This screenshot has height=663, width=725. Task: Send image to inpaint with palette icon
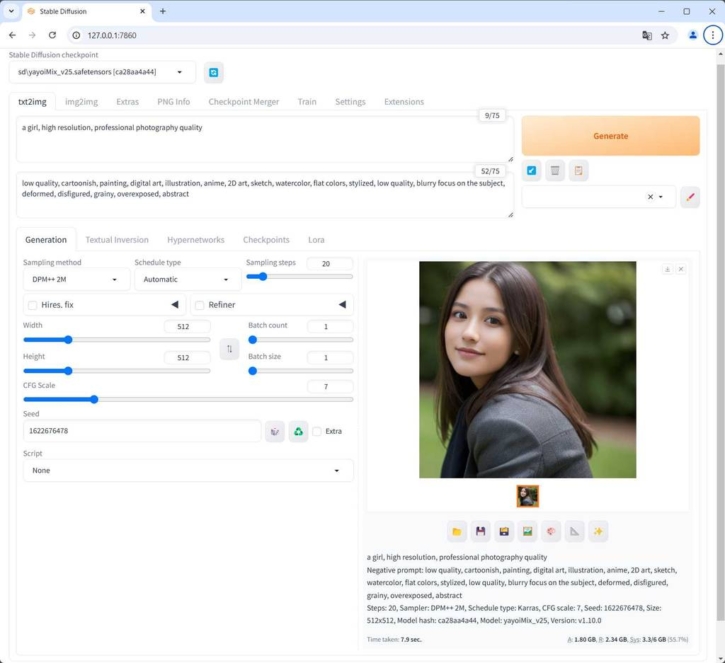[551, 531]
